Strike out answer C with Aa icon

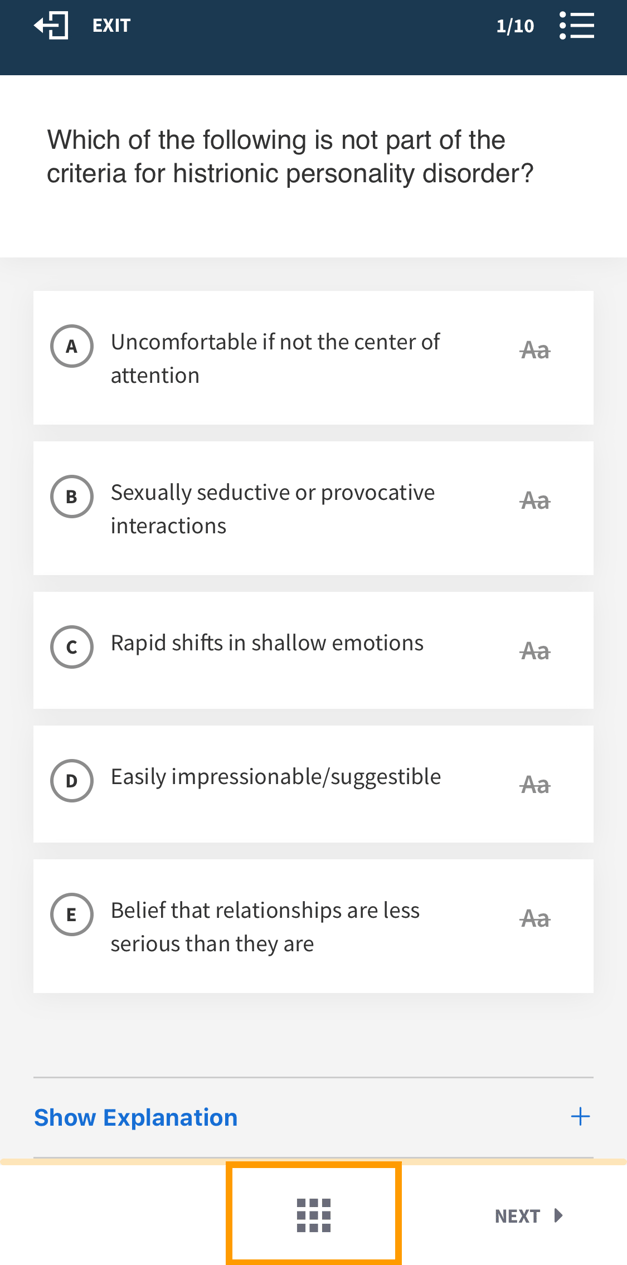pyautogui.click(x=535, y=651)
